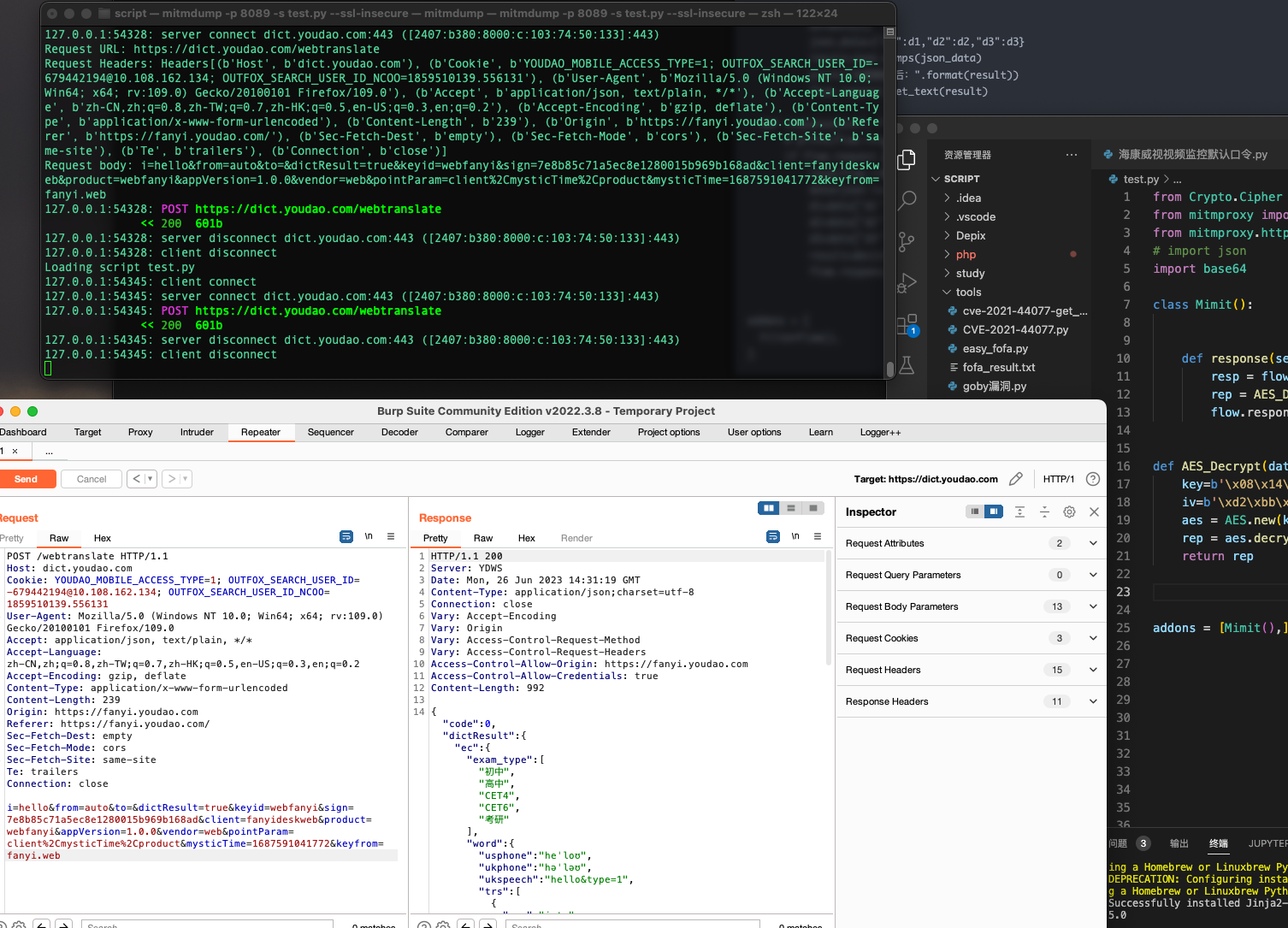Open Run and Debug in VS Code sidebar
Screen dimensions: 1288x928
[x=907, y=282]
